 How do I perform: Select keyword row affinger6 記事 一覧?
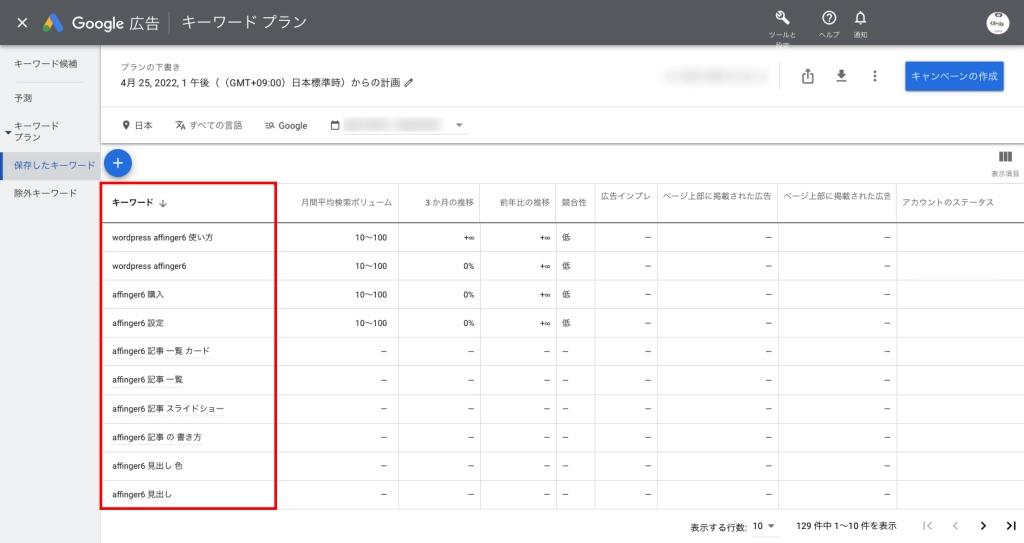point(147,380)
